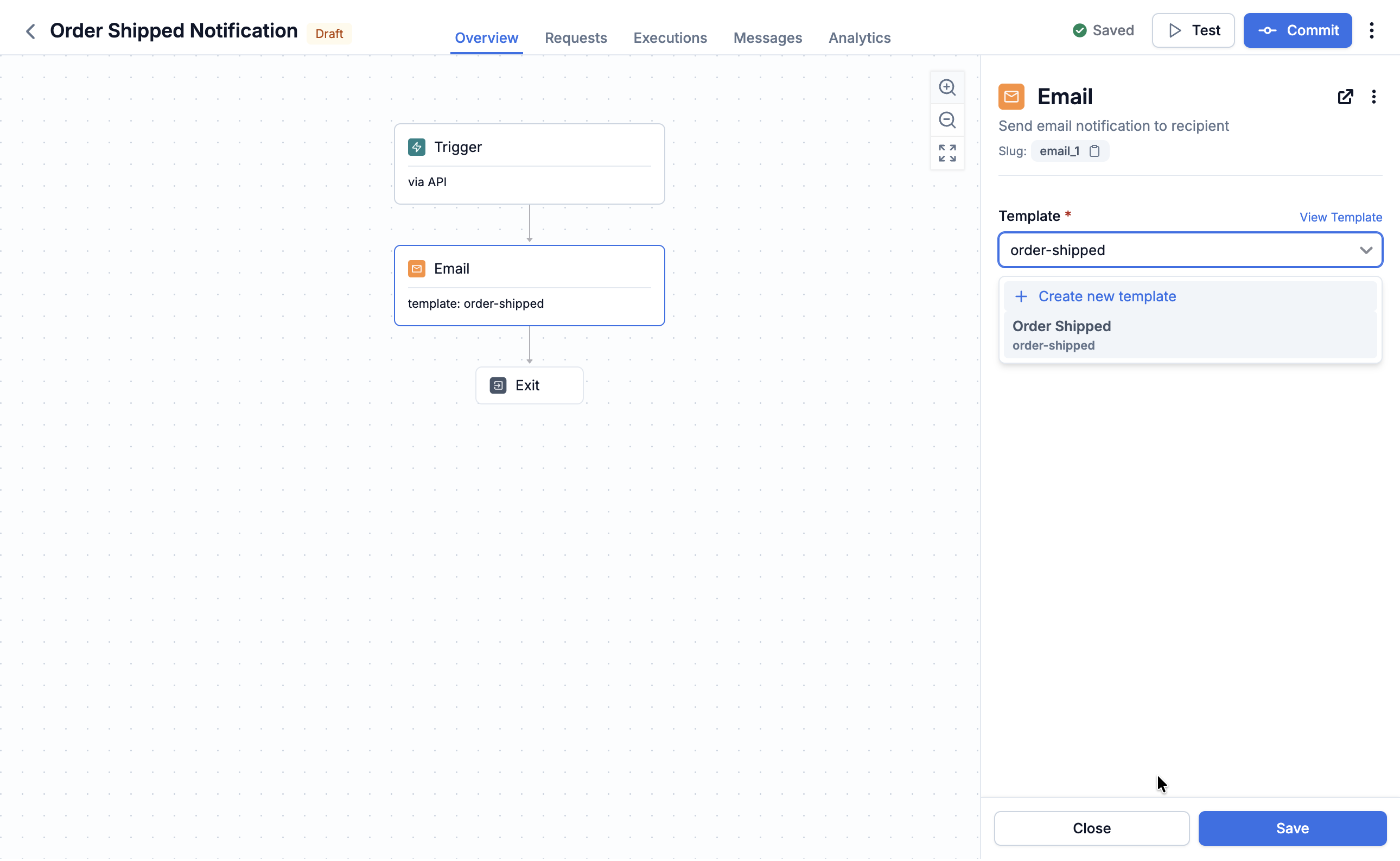Open the Requests tab
Viewport: 1400px width, 861px height.
tap(575, 37)
